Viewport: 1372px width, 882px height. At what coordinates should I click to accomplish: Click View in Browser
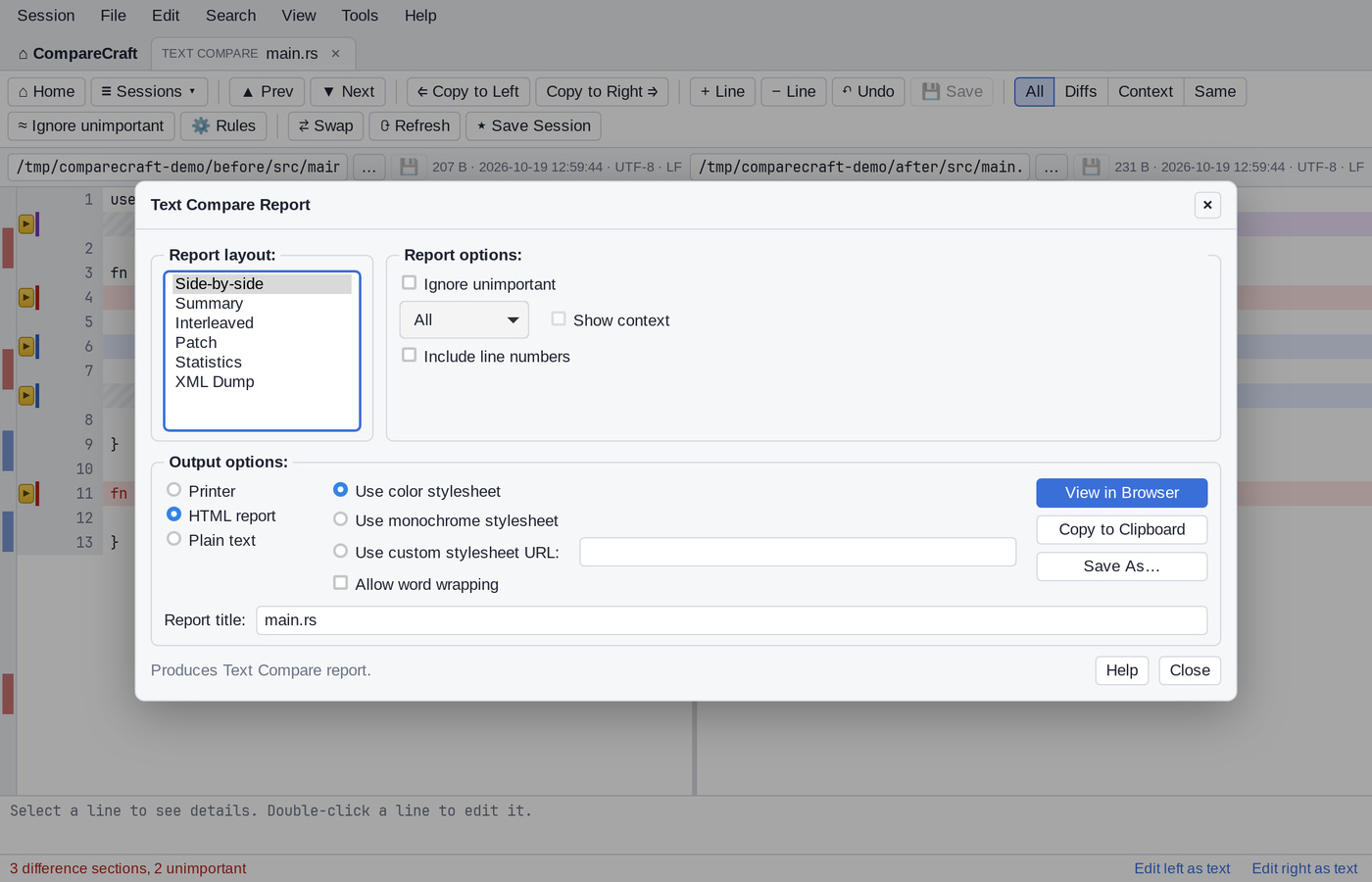[1122, 493]
